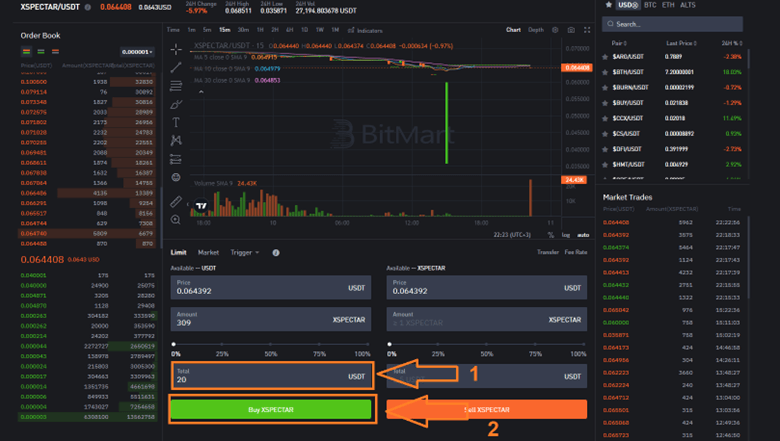Image resolution: width=780 pixels, height=441 pixels.
Task: Expand the Trigger order type dropdown
Action: click(245, 253)
